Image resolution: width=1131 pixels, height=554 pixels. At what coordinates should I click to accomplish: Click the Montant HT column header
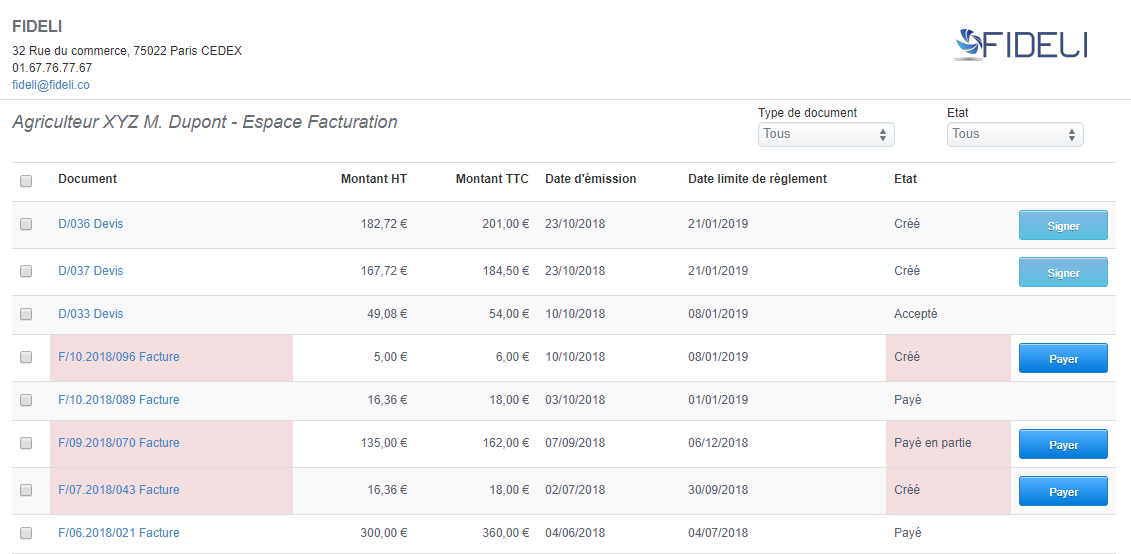374,179
